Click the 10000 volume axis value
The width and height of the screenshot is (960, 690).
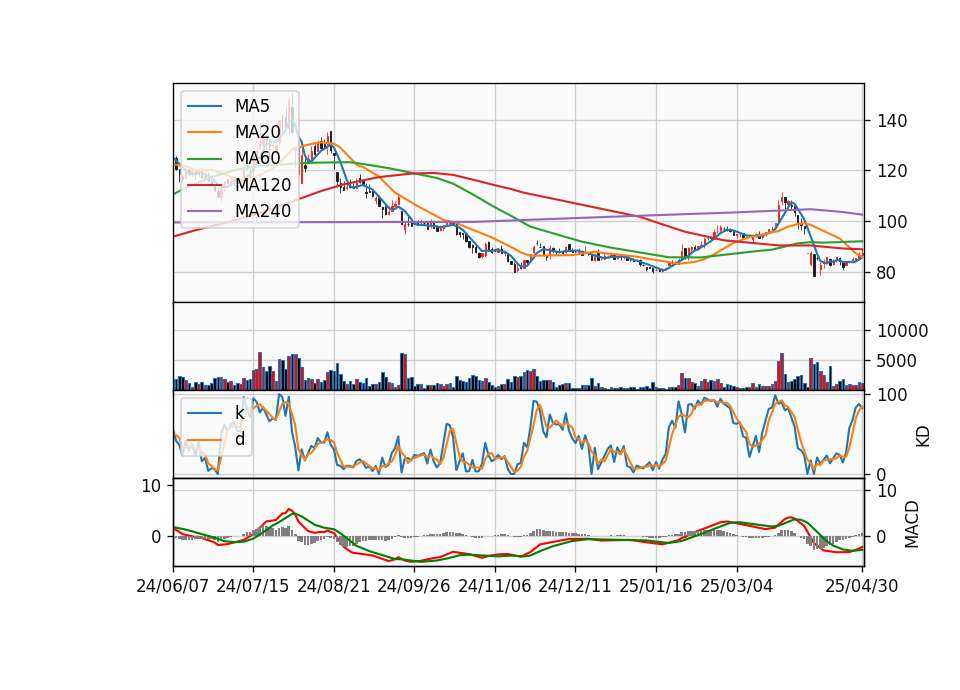click(902, 331)
